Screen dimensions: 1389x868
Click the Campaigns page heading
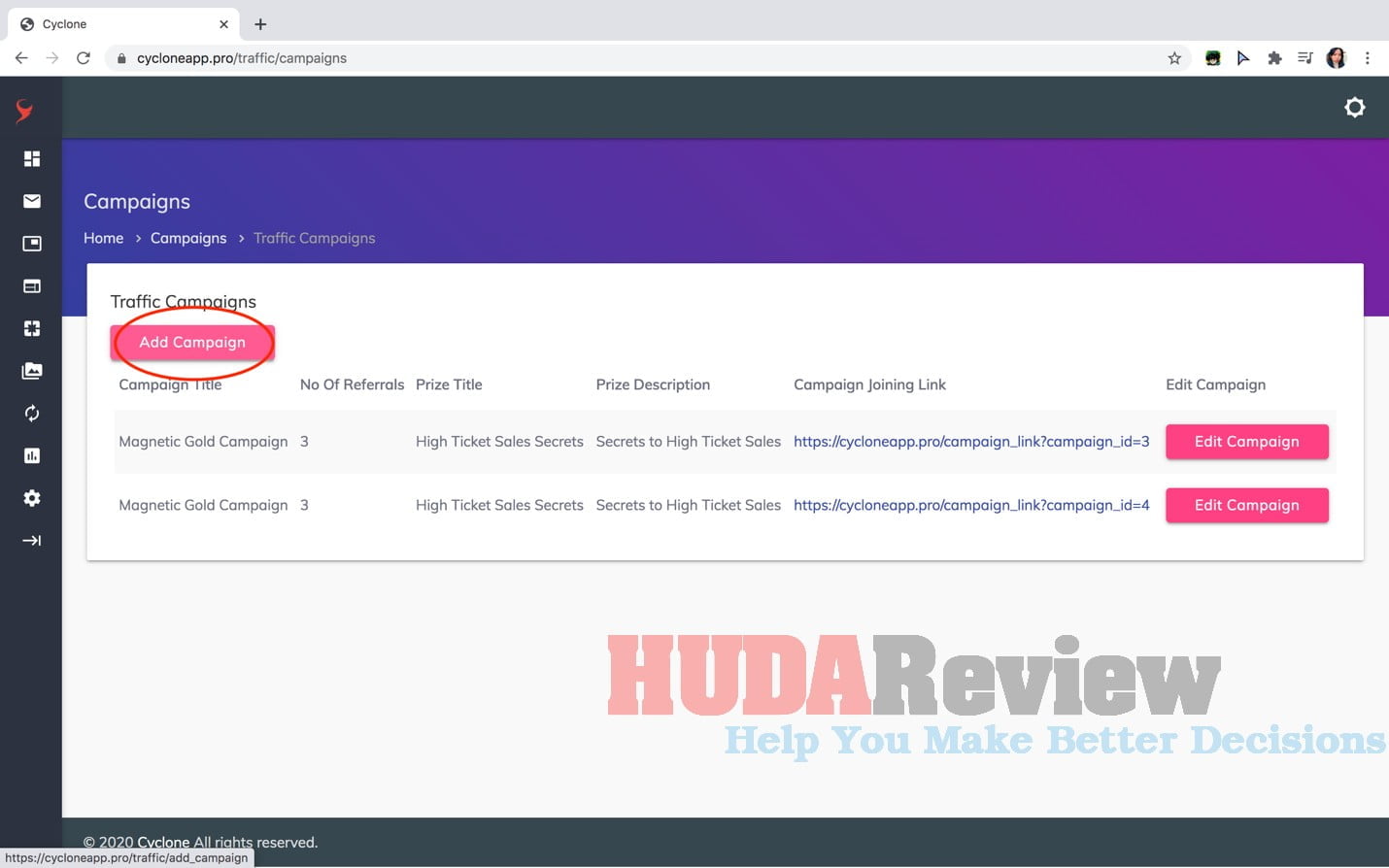point(137,202)
